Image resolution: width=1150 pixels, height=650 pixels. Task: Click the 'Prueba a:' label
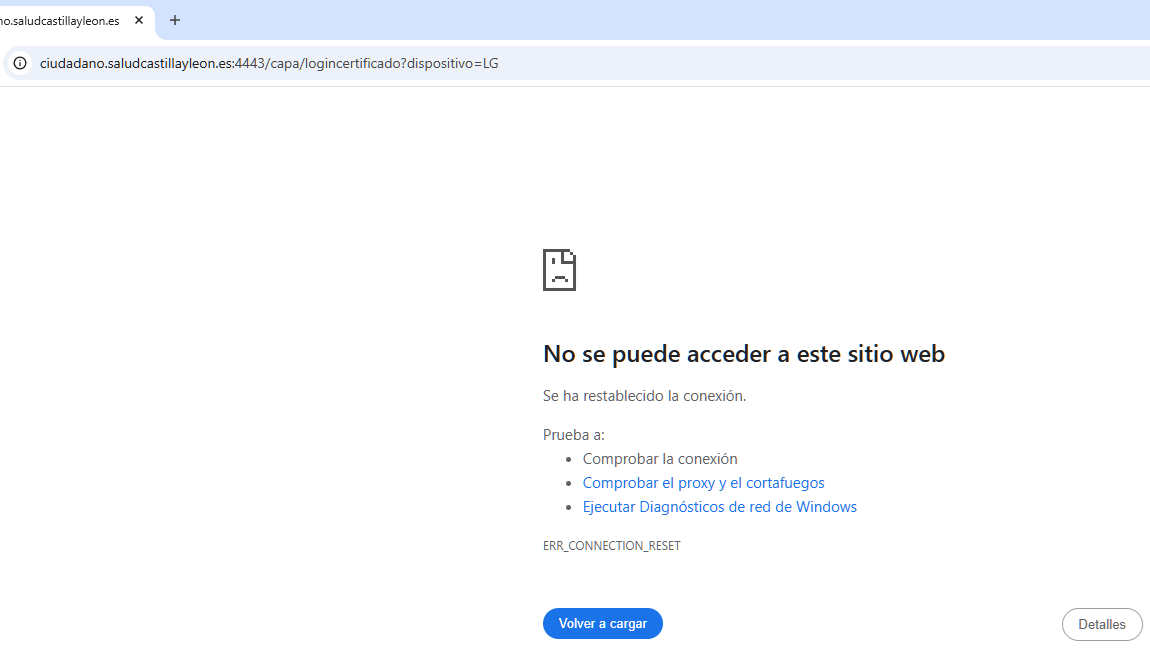(x=573, y=435)
